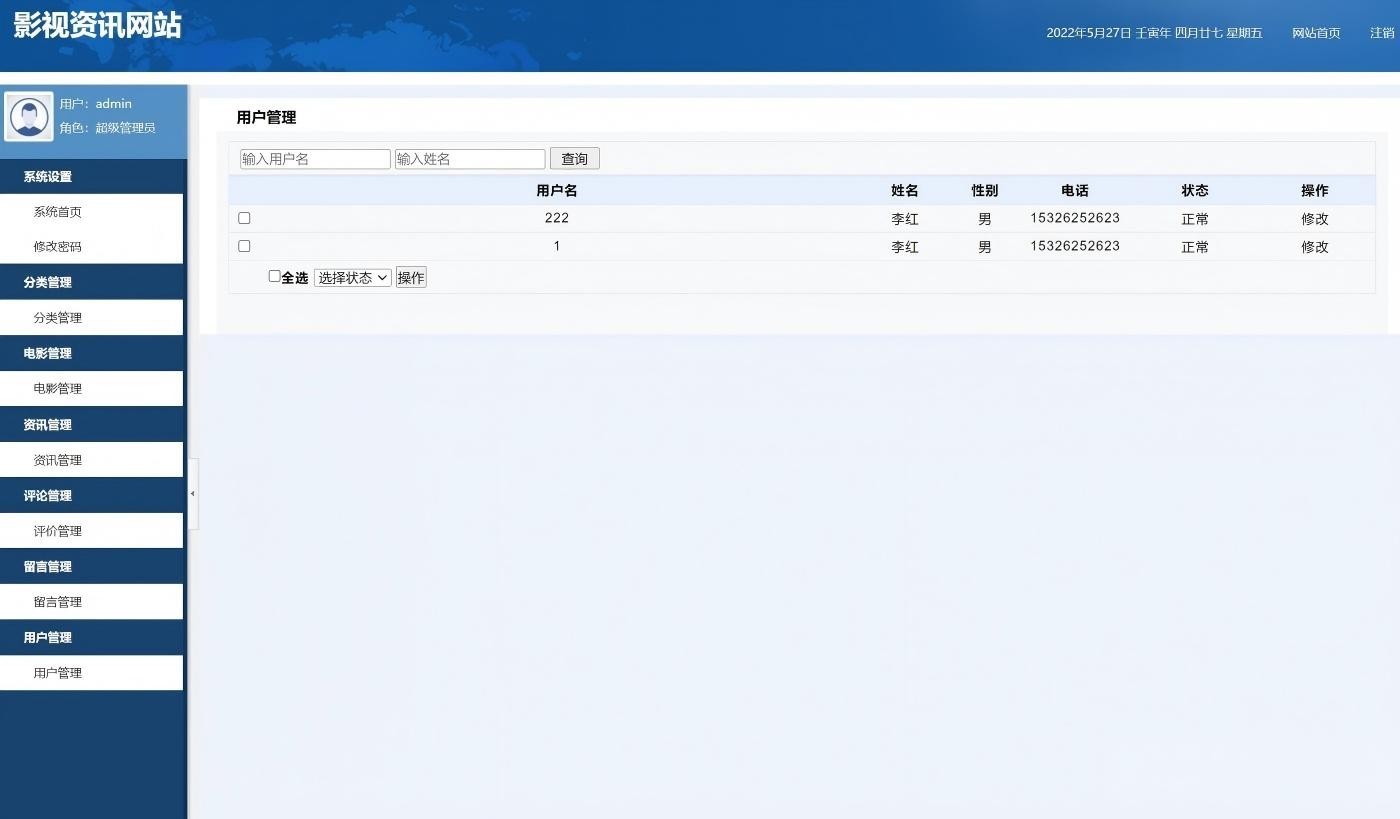Expand the 资讯管理 section header
The width and height of the screenshot is (1400, 819).
coord(92,424)
